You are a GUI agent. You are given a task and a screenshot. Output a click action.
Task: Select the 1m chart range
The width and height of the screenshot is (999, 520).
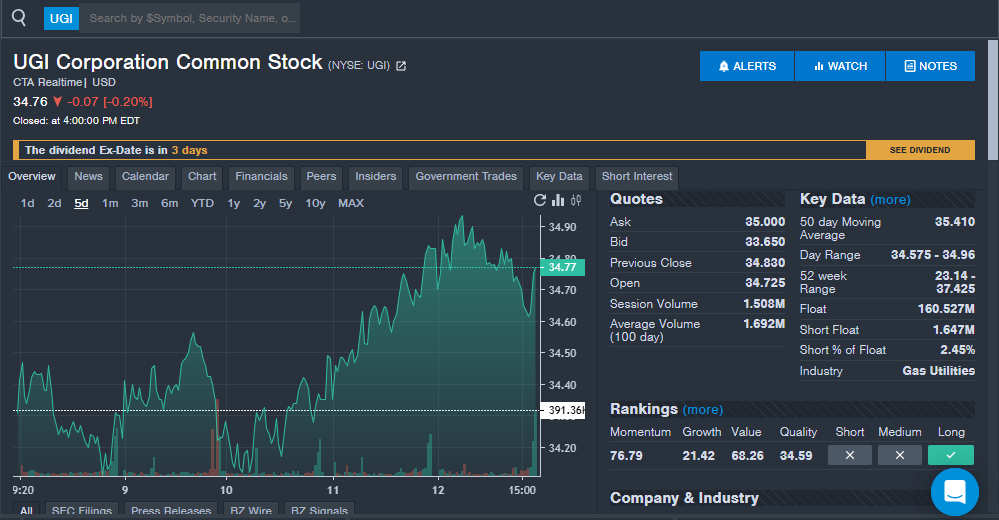pyautogui.click(x=110, y=203)
